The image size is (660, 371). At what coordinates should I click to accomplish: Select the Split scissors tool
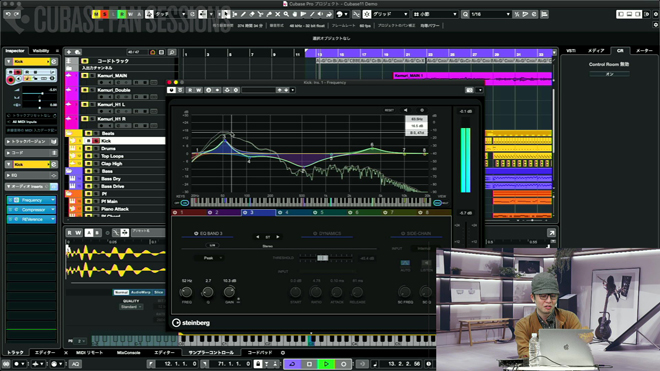coord(260,14)
